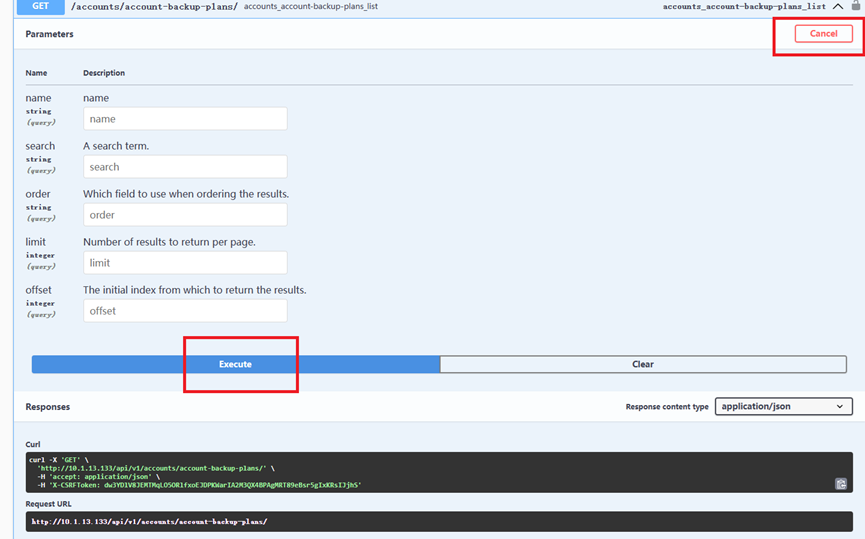The image size is (865, 539).
Task: Focus the offset parameter input field
Action: [185, 311]
